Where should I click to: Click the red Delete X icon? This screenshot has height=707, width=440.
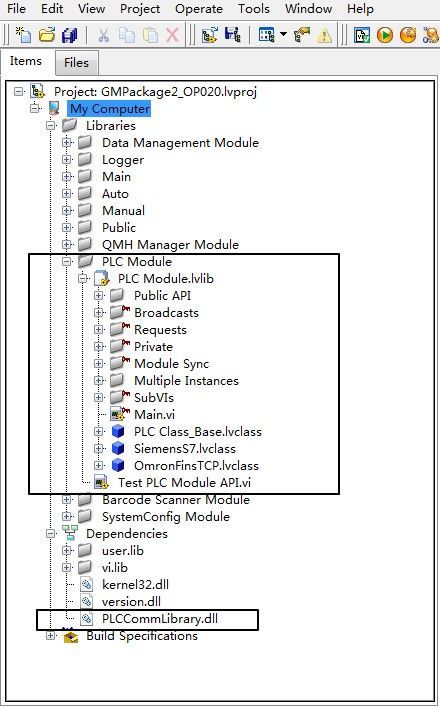[x=172, y=35]
